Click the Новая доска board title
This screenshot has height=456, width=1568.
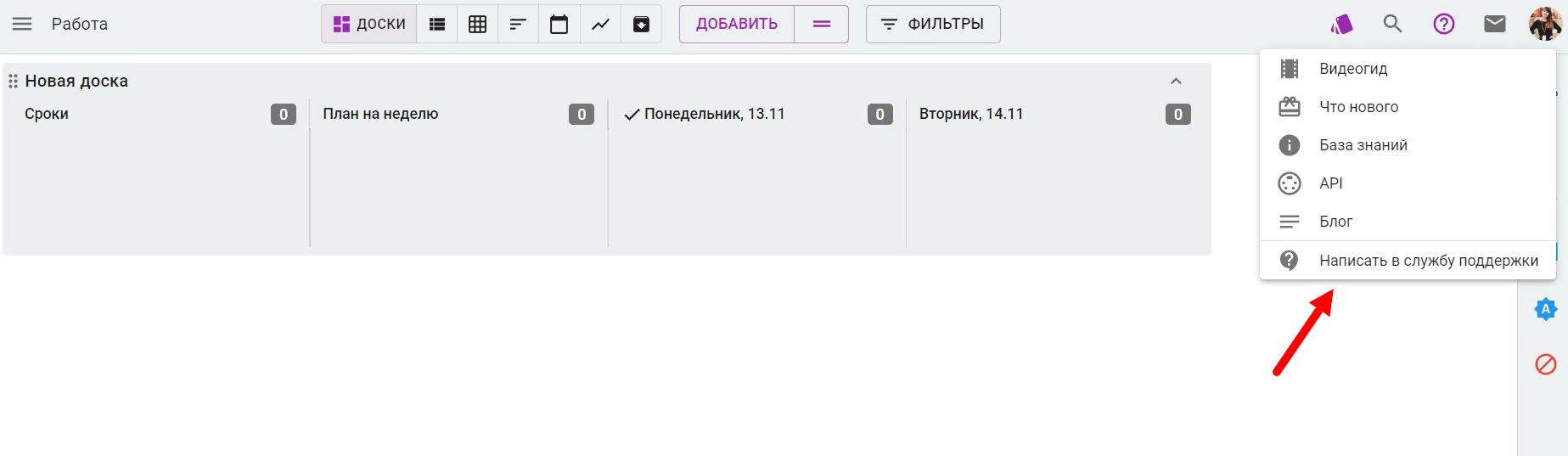coord(76,82)
